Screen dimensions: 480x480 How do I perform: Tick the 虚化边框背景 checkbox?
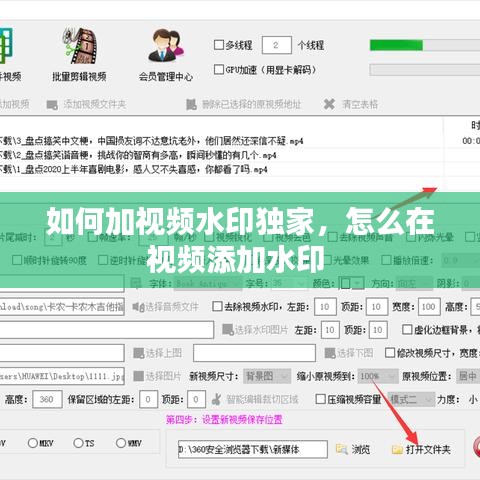(407, 330)
